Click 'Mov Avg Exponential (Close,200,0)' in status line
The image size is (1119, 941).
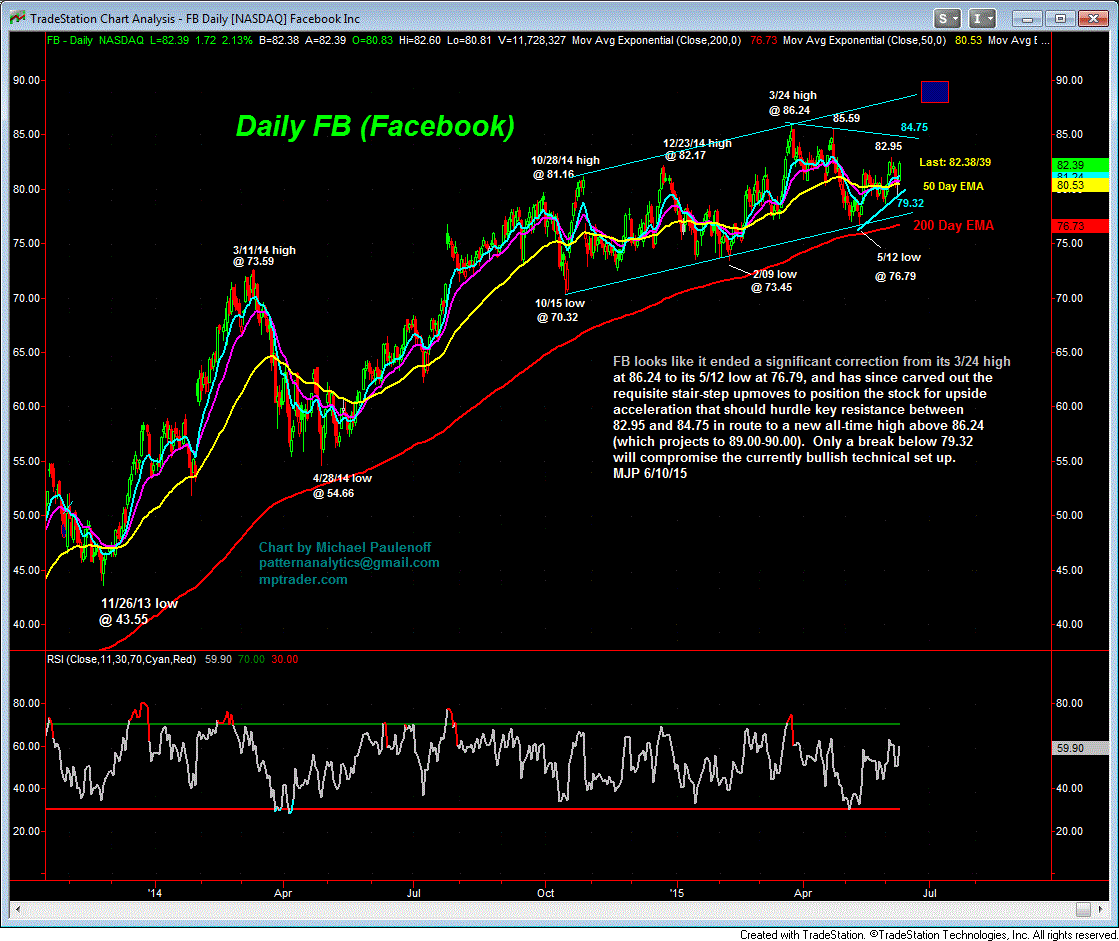click(x=657, y=41)
